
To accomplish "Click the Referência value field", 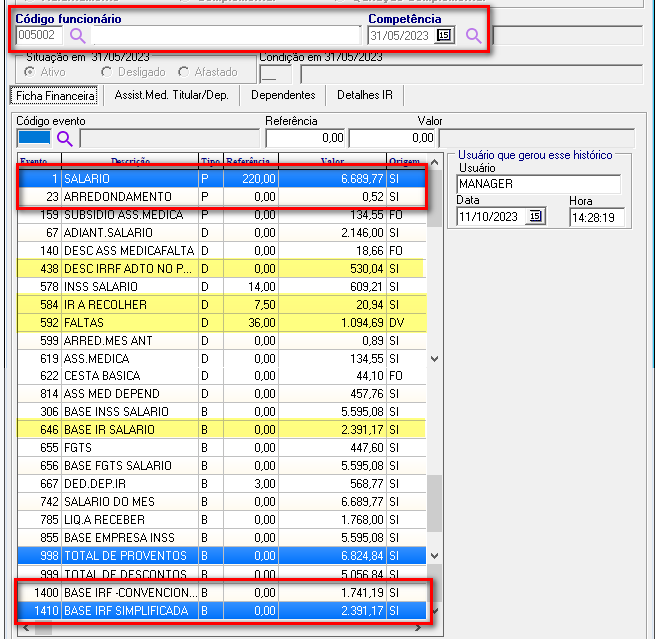I will tap(305, 138).
